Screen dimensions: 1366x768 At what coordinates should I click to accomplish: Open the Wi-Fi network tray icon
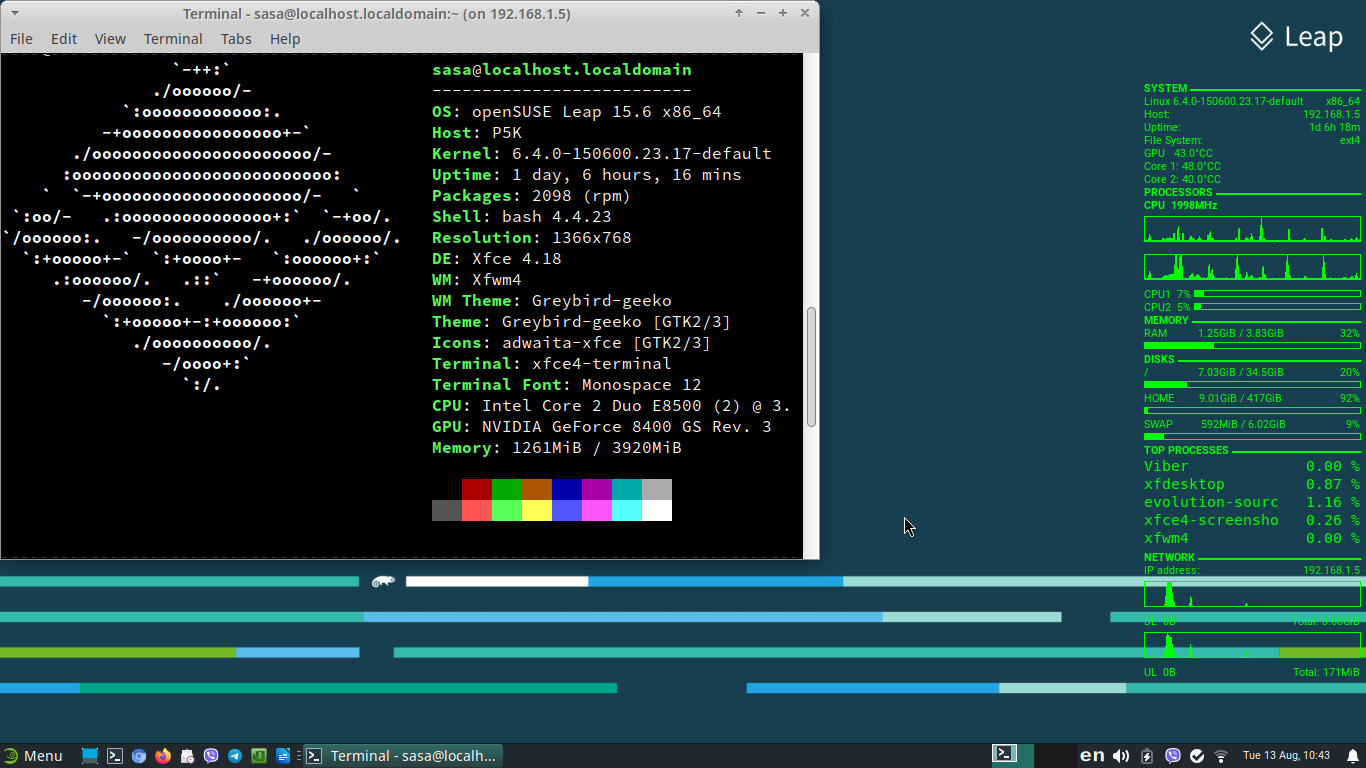pos(1221,756)
